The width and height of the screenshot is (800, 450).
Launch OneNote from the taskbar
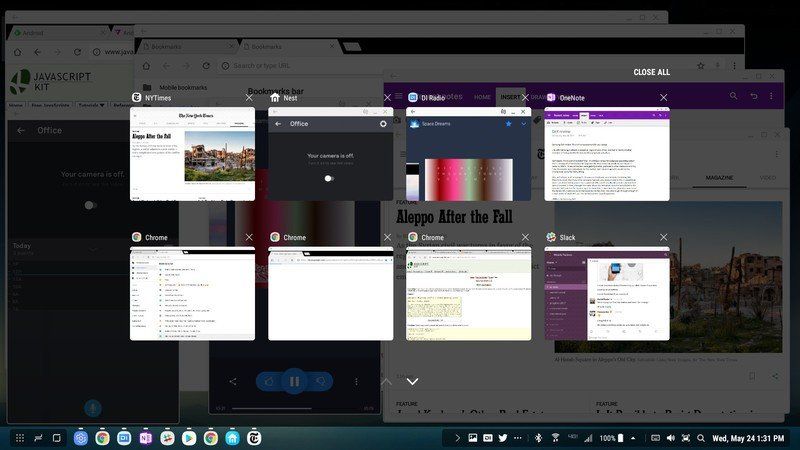[146, 438]
